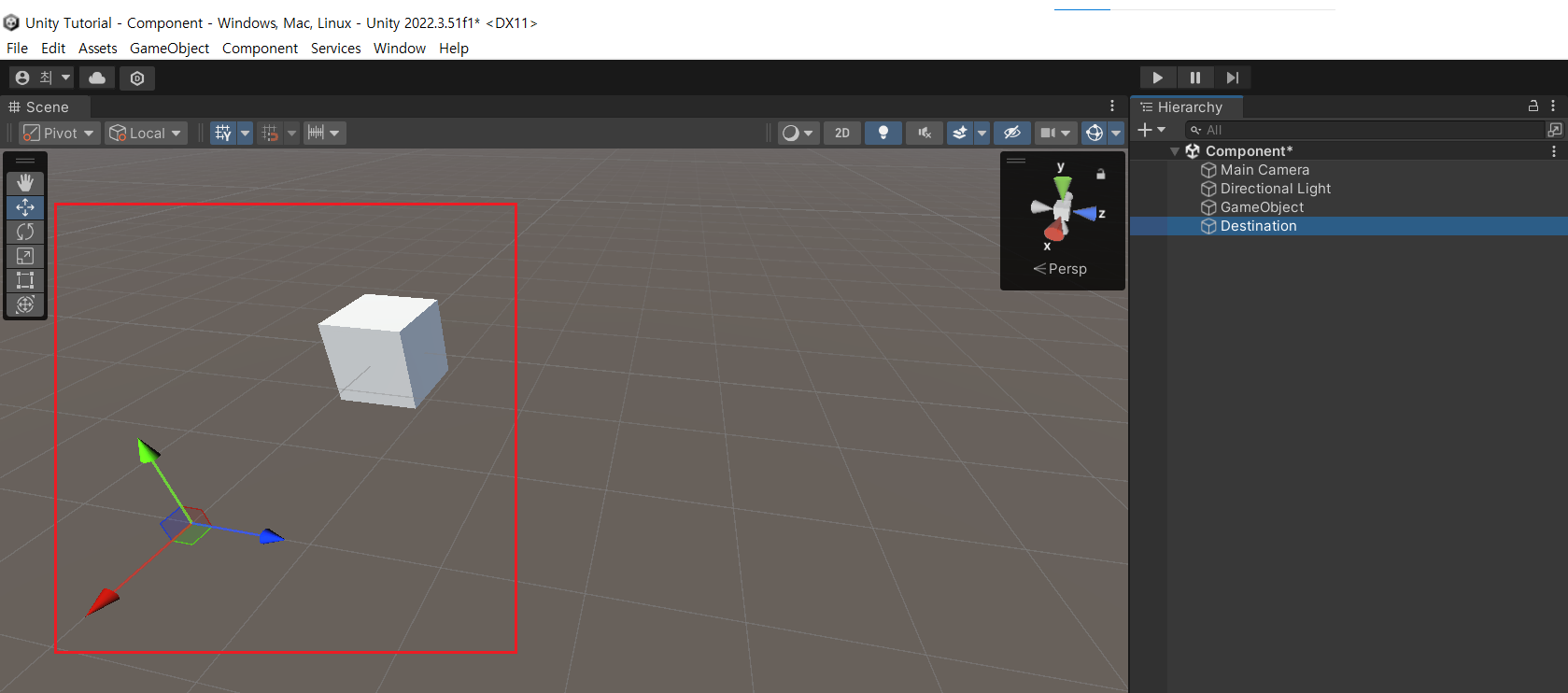Open the Component menu

260,49
